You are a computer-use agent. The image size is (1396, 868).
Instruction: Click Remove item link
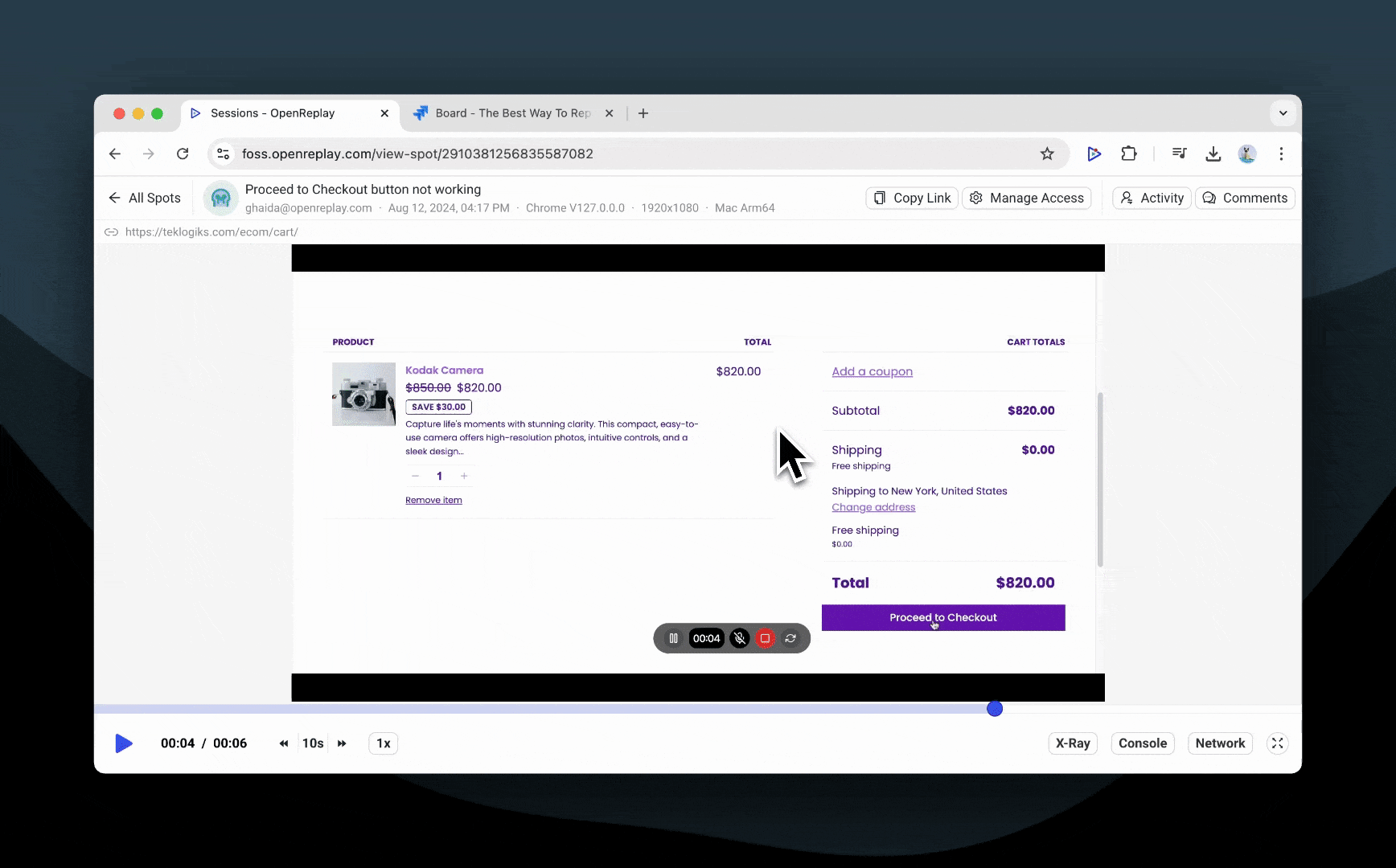click(x=433, y=500)
